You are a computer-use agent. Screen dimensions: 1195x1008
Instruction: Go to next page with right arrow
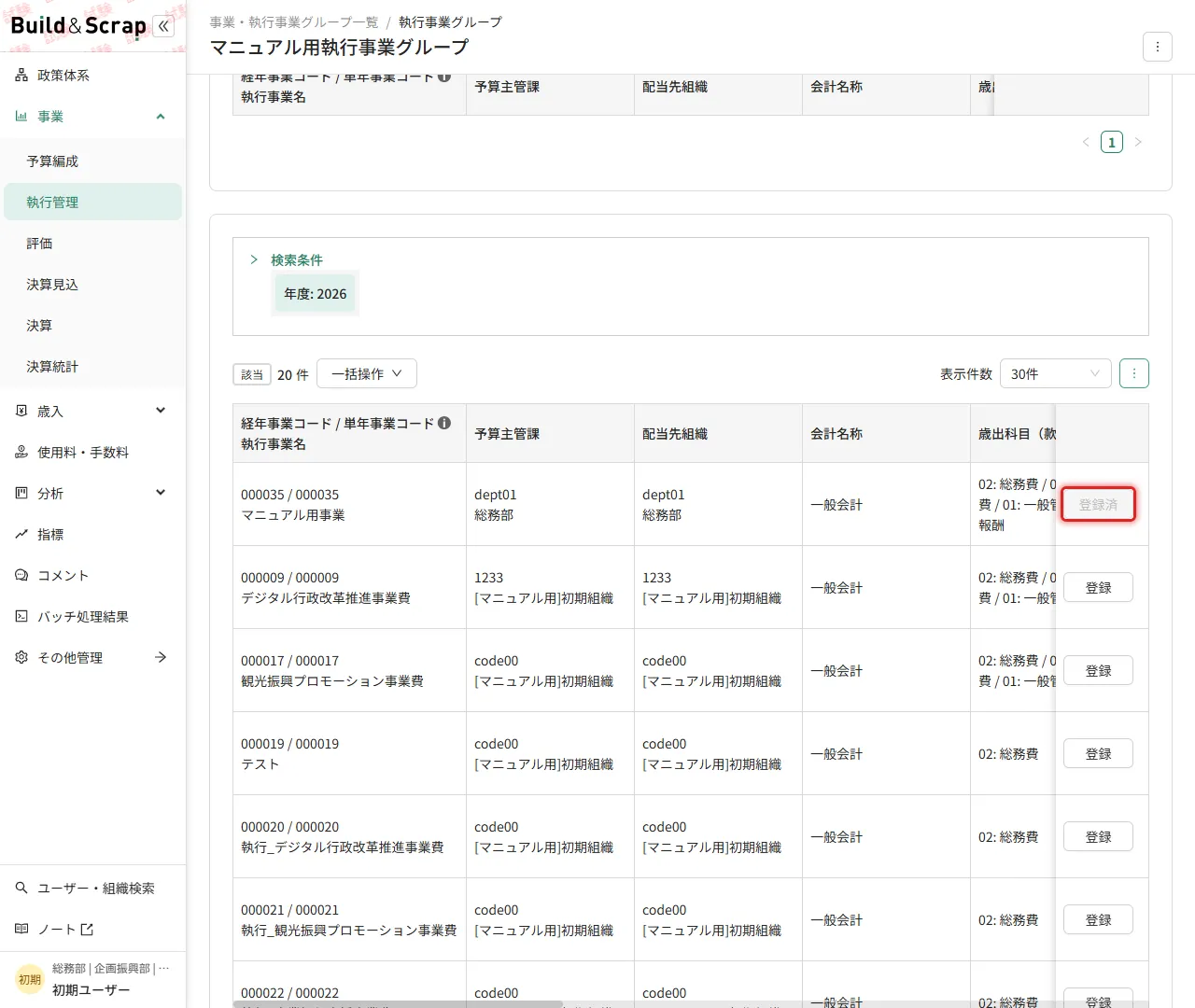click(1138, 142)
